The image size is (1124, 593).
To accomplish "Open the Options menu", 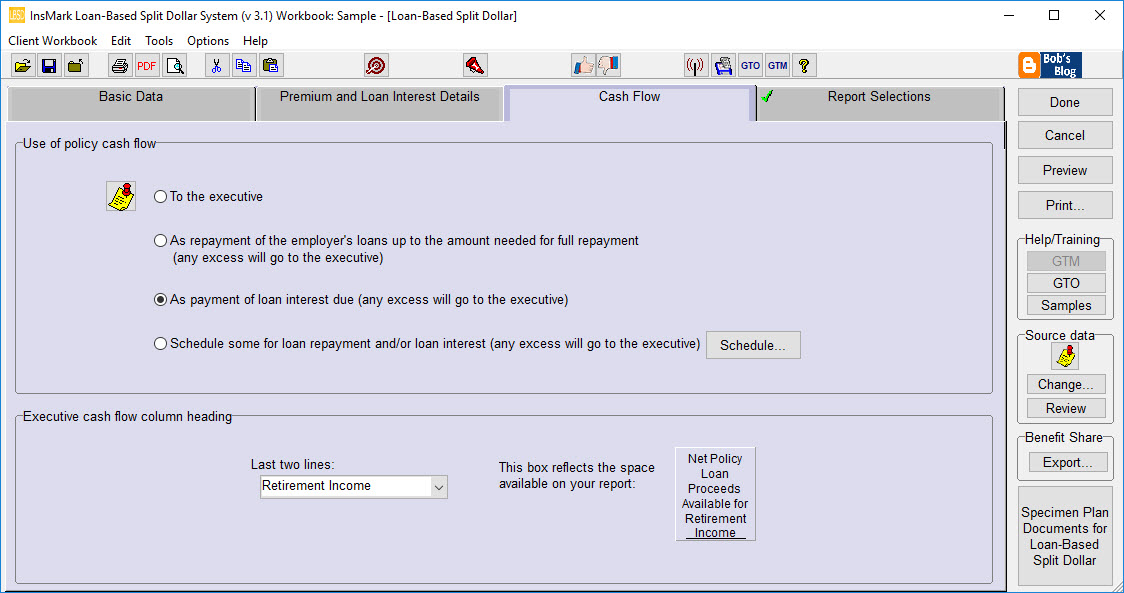I will click(207, 41).
